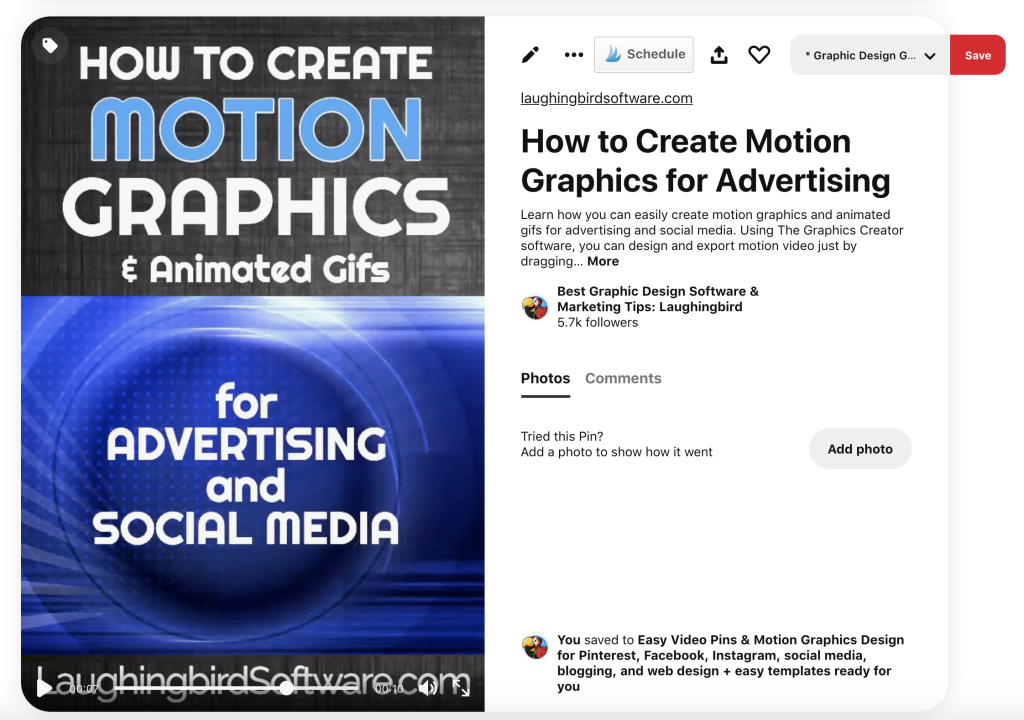This screenshot has width=1024, height=720.
Task: Open the three-dot more options menu
Action: tap(573, 55)
